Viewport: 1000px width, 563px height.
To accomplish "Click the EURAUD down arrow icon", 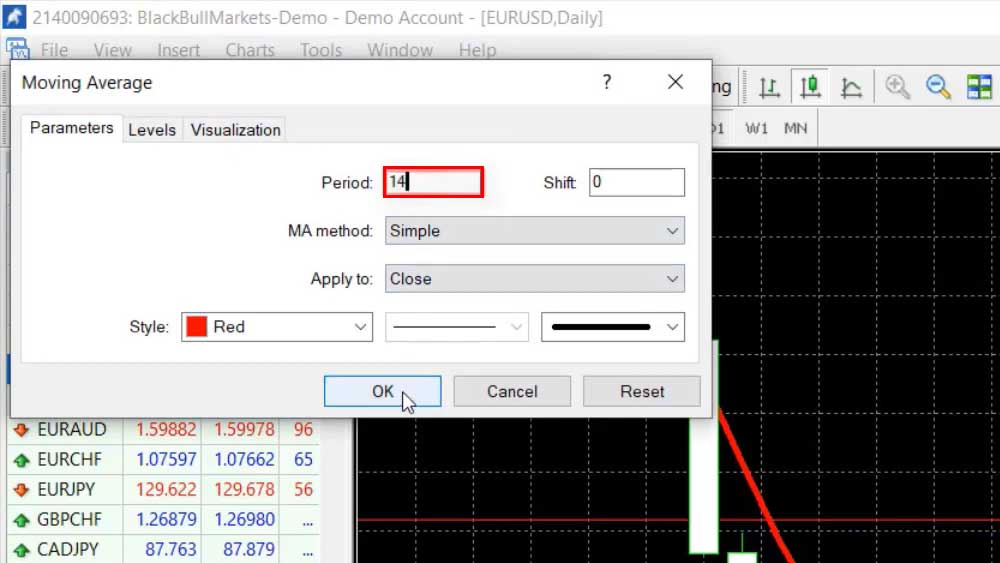I will [x=21, y=430].
